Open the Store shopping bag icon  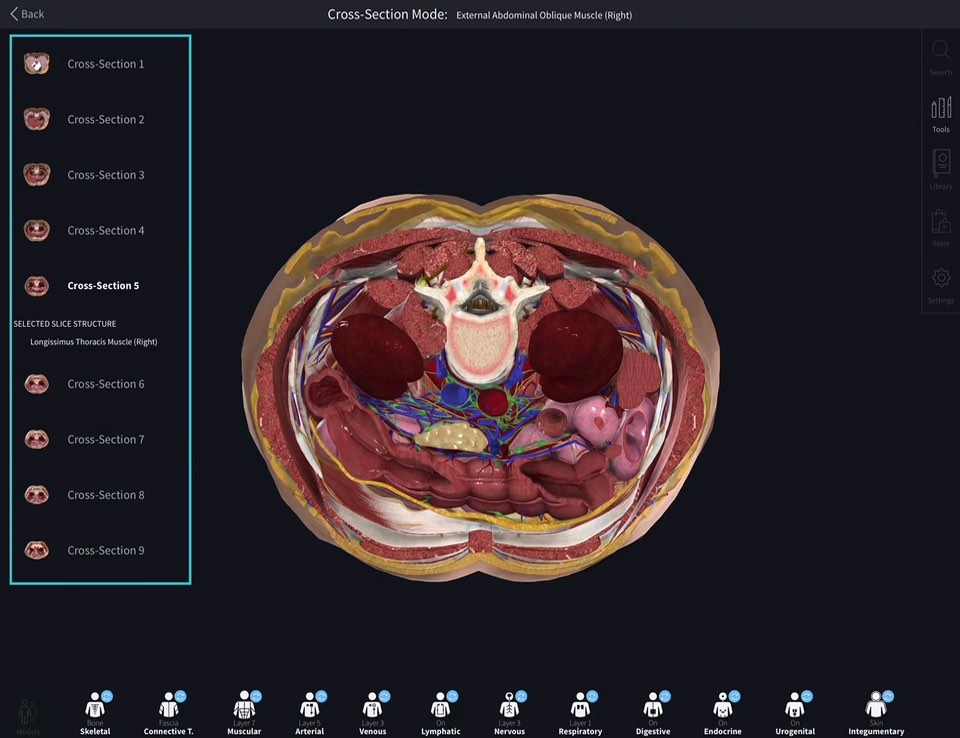click(x=941, y=222)
